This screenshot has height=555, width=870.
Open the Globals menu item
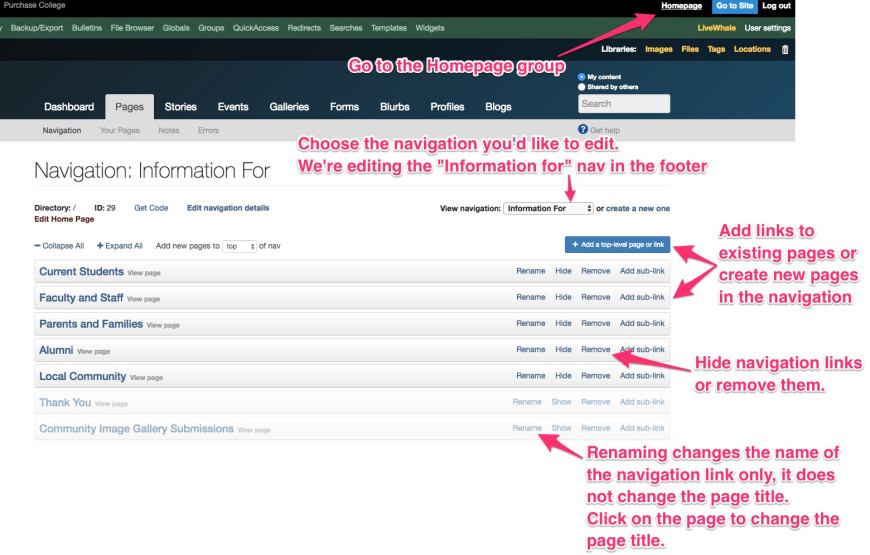tap(176, 28)
